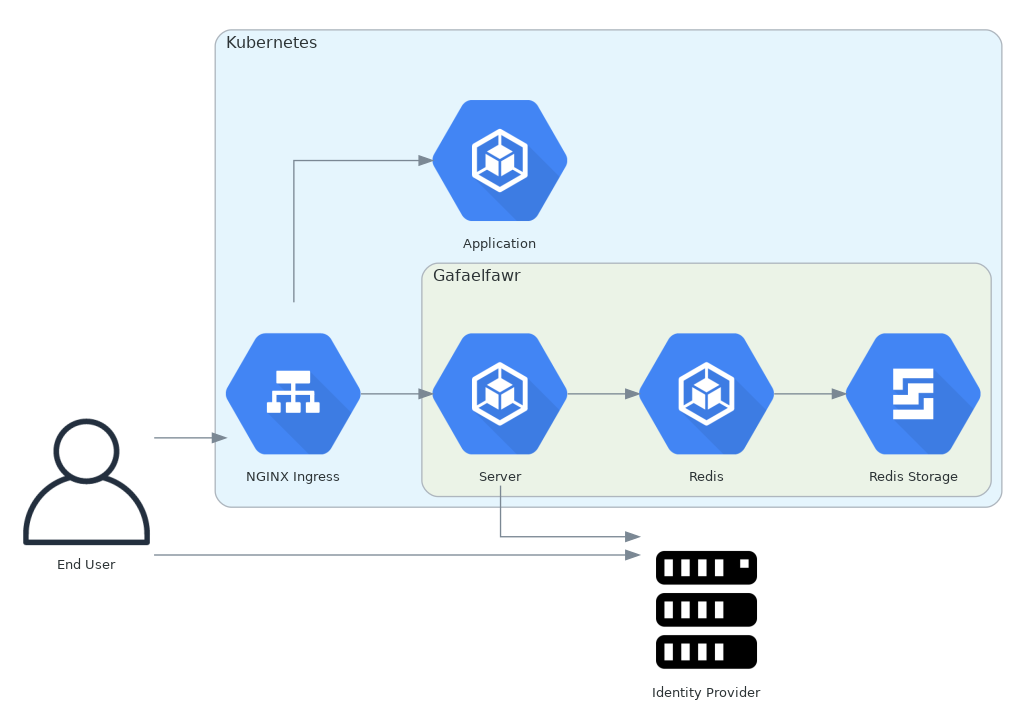Select the "Redis Storage" text label
The image size is (1032, 720).
click(913, 477)
